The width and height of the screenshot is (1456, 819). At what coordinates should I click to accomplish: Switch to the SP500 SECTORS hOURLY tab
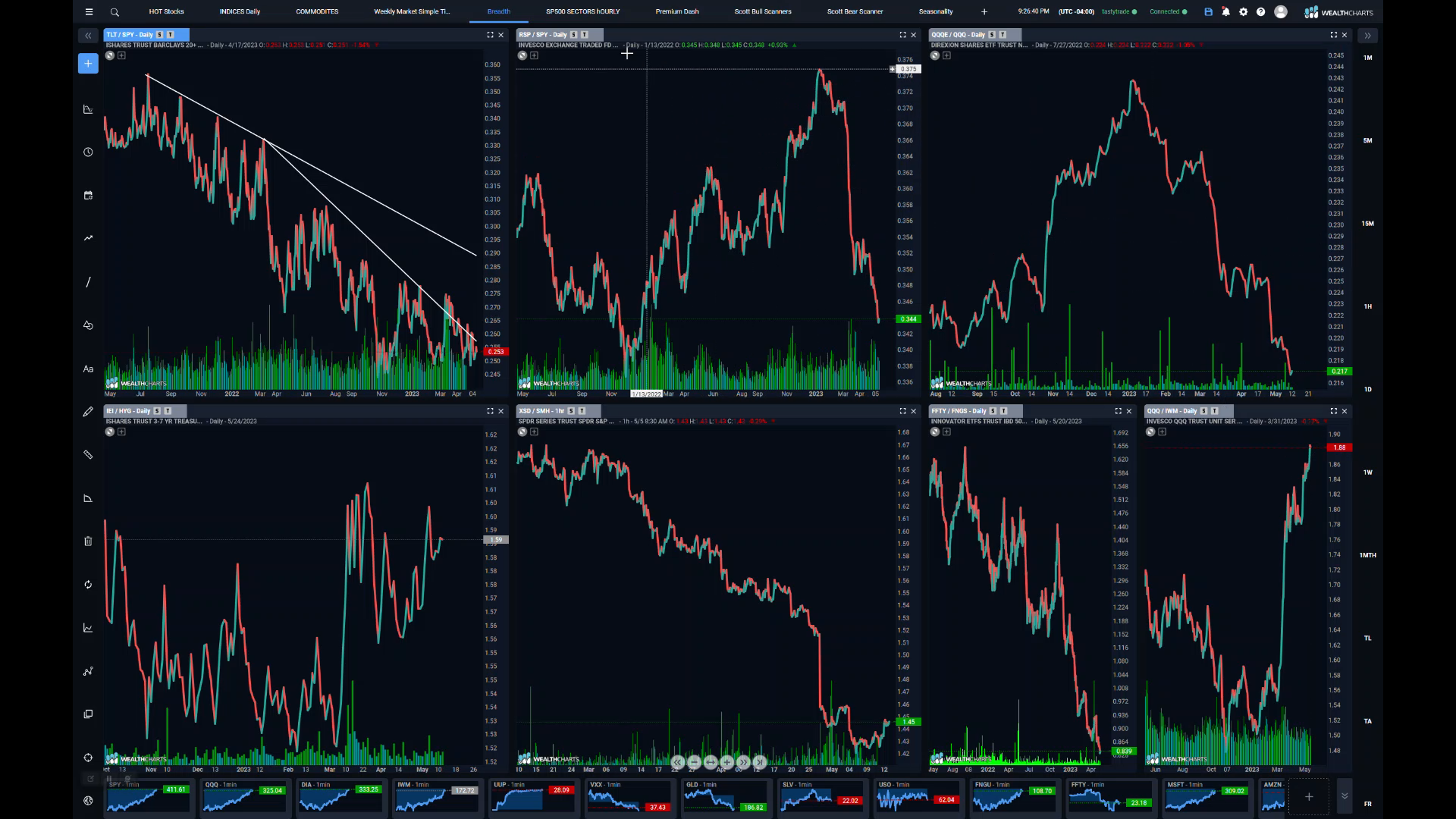(582, 11)
